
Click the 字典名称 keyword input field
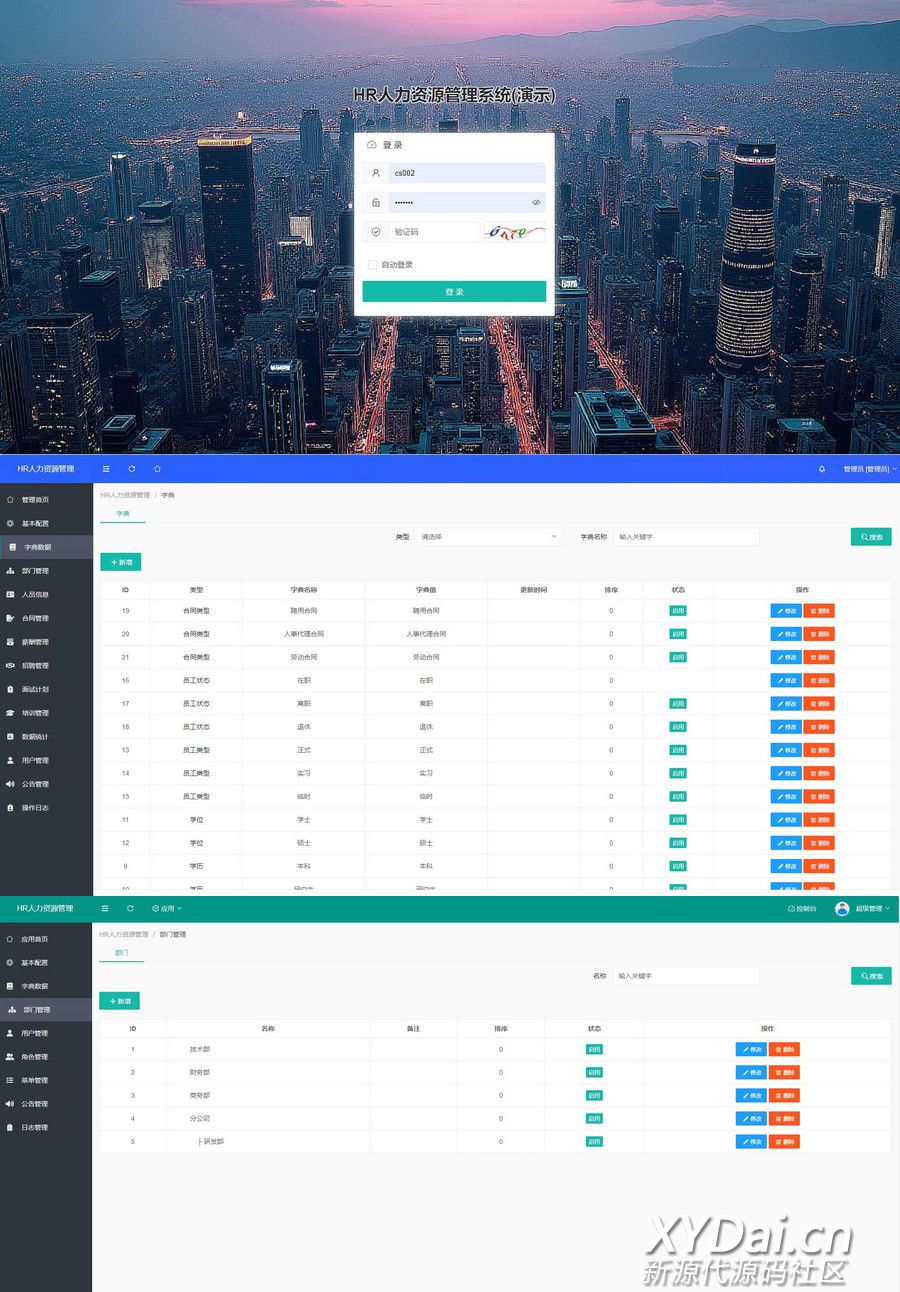(x=686, y=537)
